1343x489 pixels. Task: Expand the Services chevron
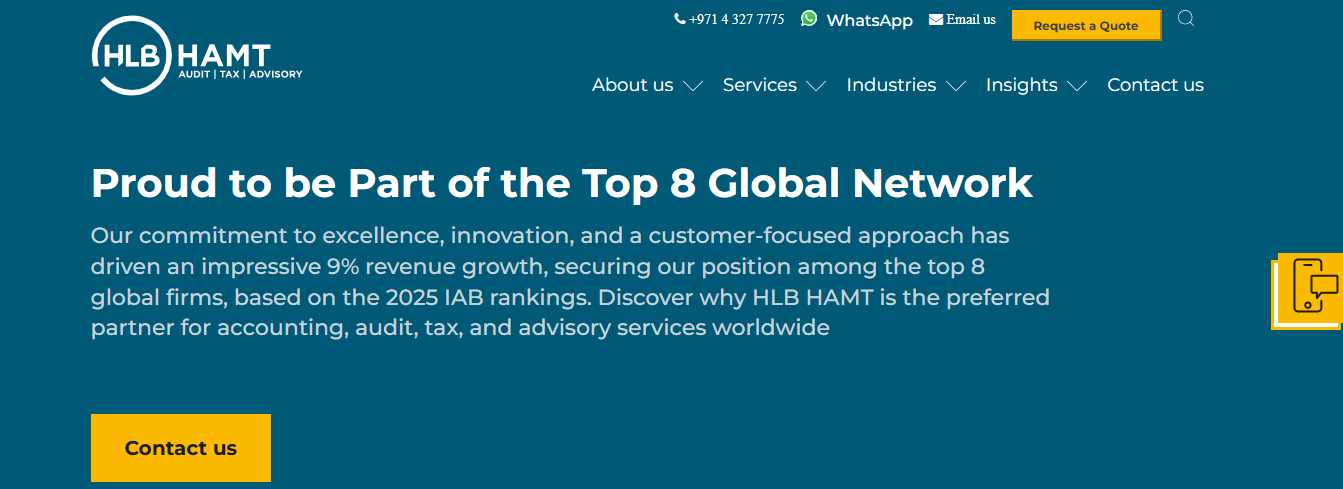click(x=816, y=87)
